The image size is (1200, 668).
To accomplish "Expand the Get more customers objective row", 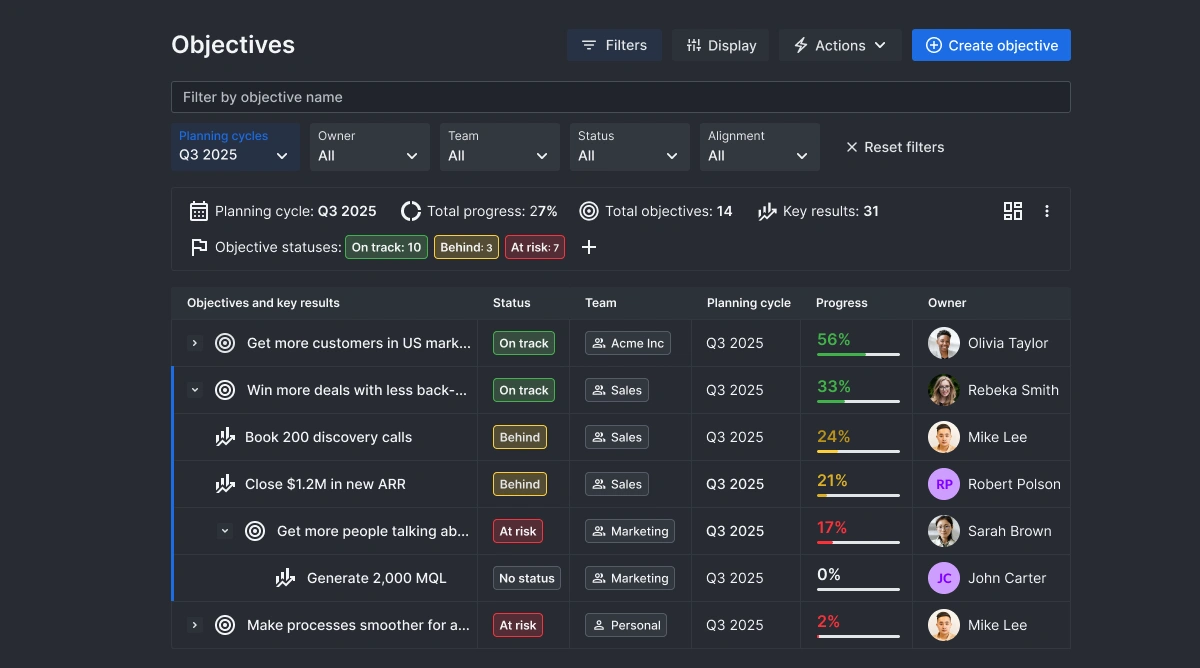I will point(195,343).
